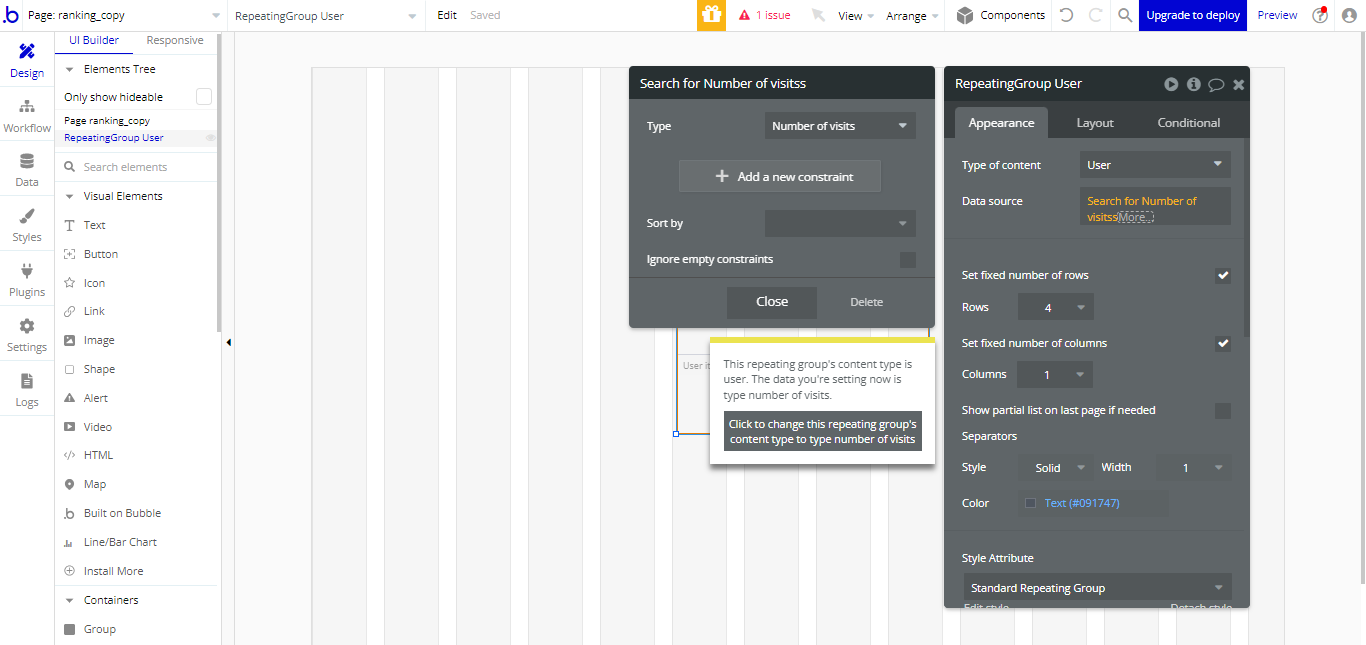
Task: Collapse the Visual Elements section
Action: tap(70, 197)
